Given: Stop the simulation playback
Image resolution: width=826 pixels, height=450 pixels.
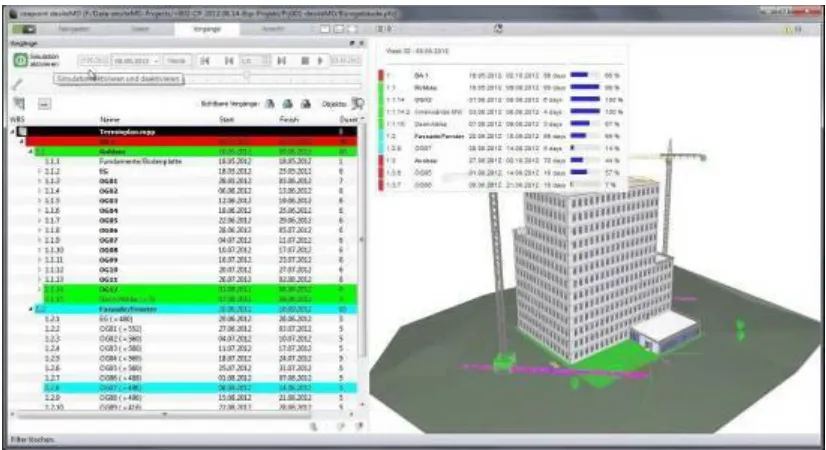Looking at the screenshot, I should pyautogui.click(x=304, y=61).
